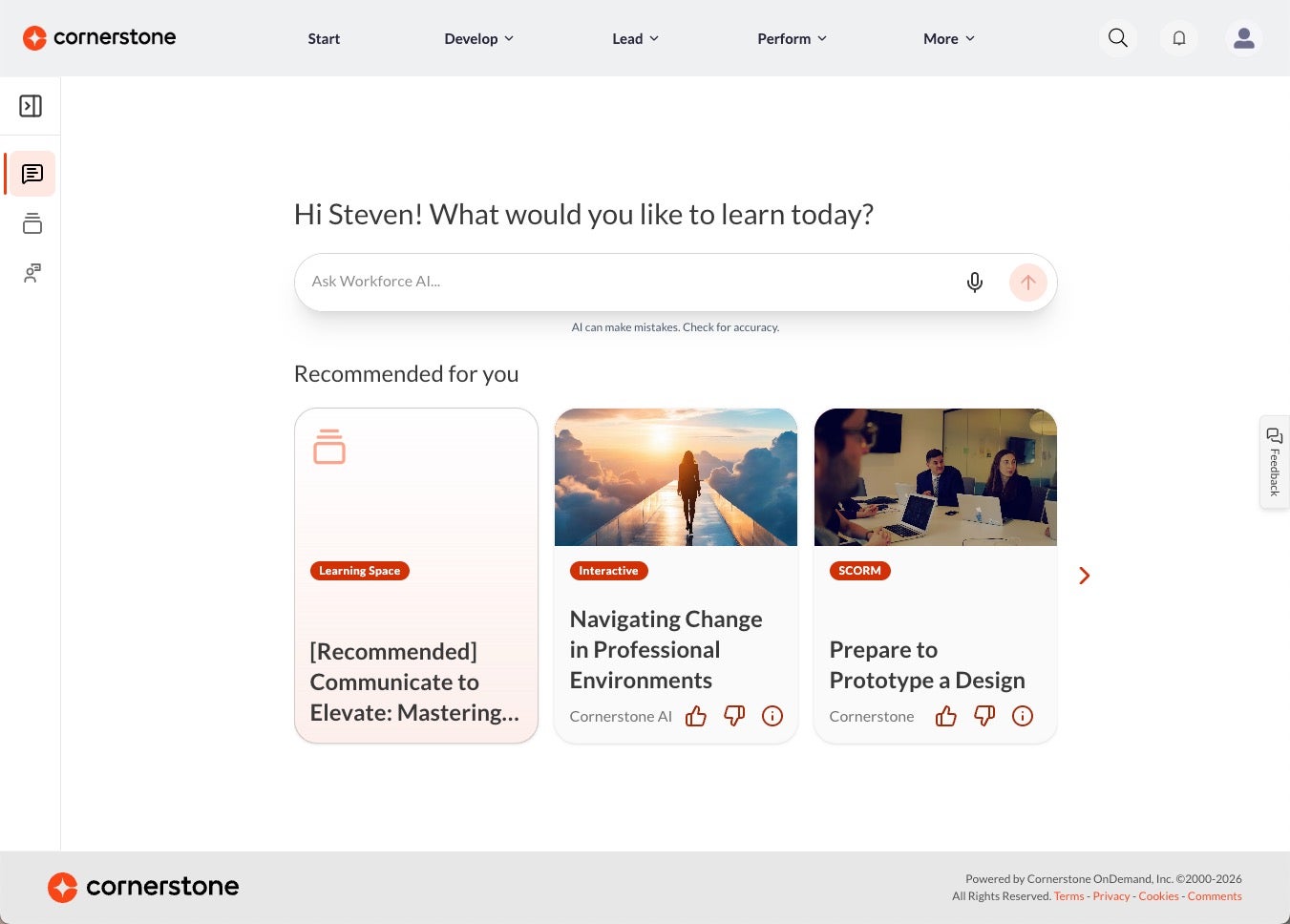This screenshot has height=924, width=1290.
Task: Click the send arrow button
Action: [1028, 282]
